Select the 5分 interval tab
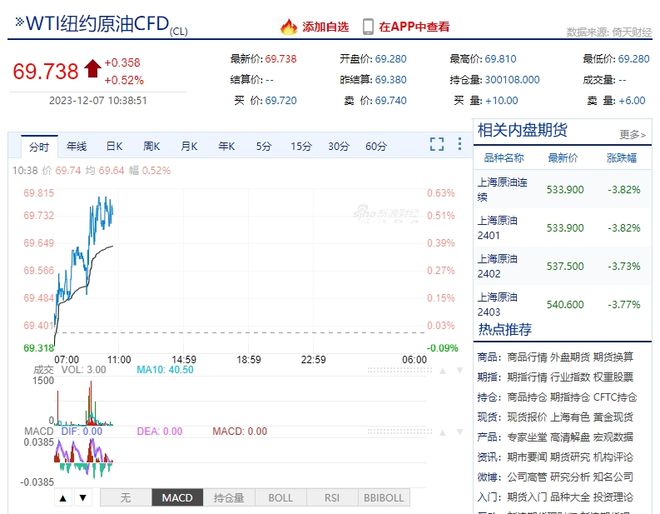The image size is (660, 514). [263, 146]
